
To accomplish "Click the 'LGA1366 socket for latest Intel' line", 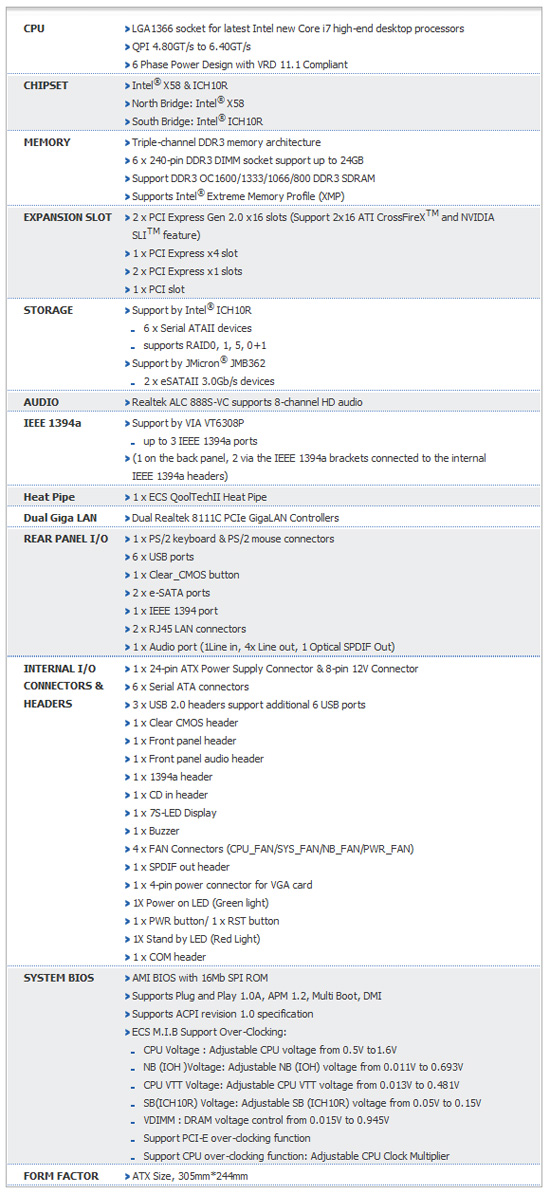I will tap(298, 28).
